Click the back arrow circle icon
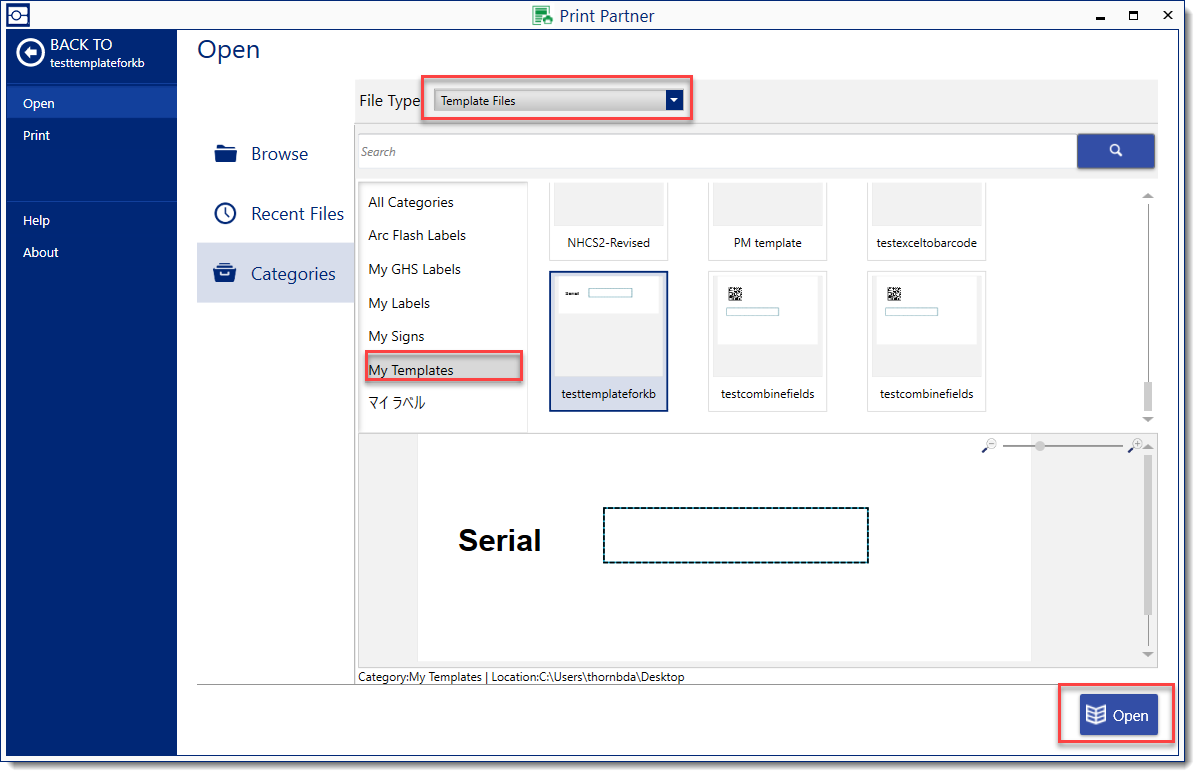Image resolution: width=1200 pixels, height=777 pixels. 31,53
